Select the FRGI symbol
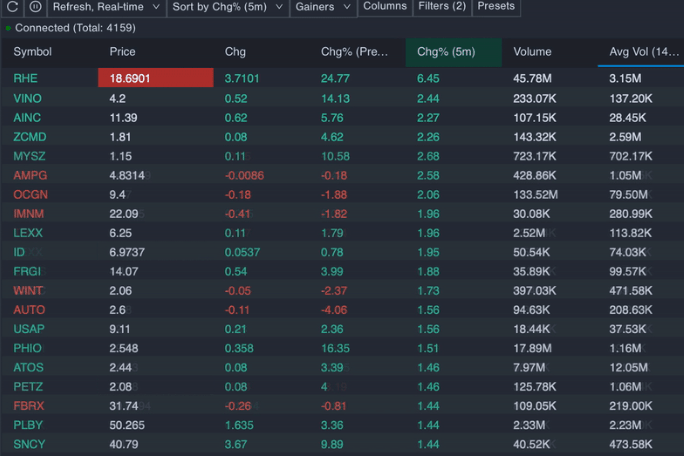This screenshot has width=684, height=457. point(27,271)
